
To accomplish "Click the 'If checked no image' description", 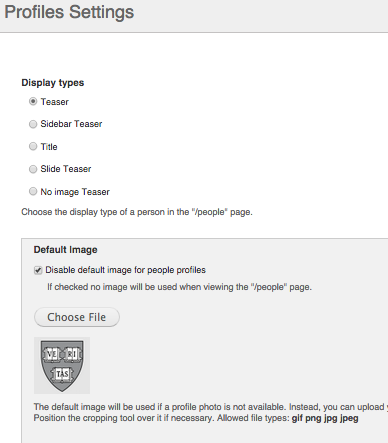I will tap(179, 287).
